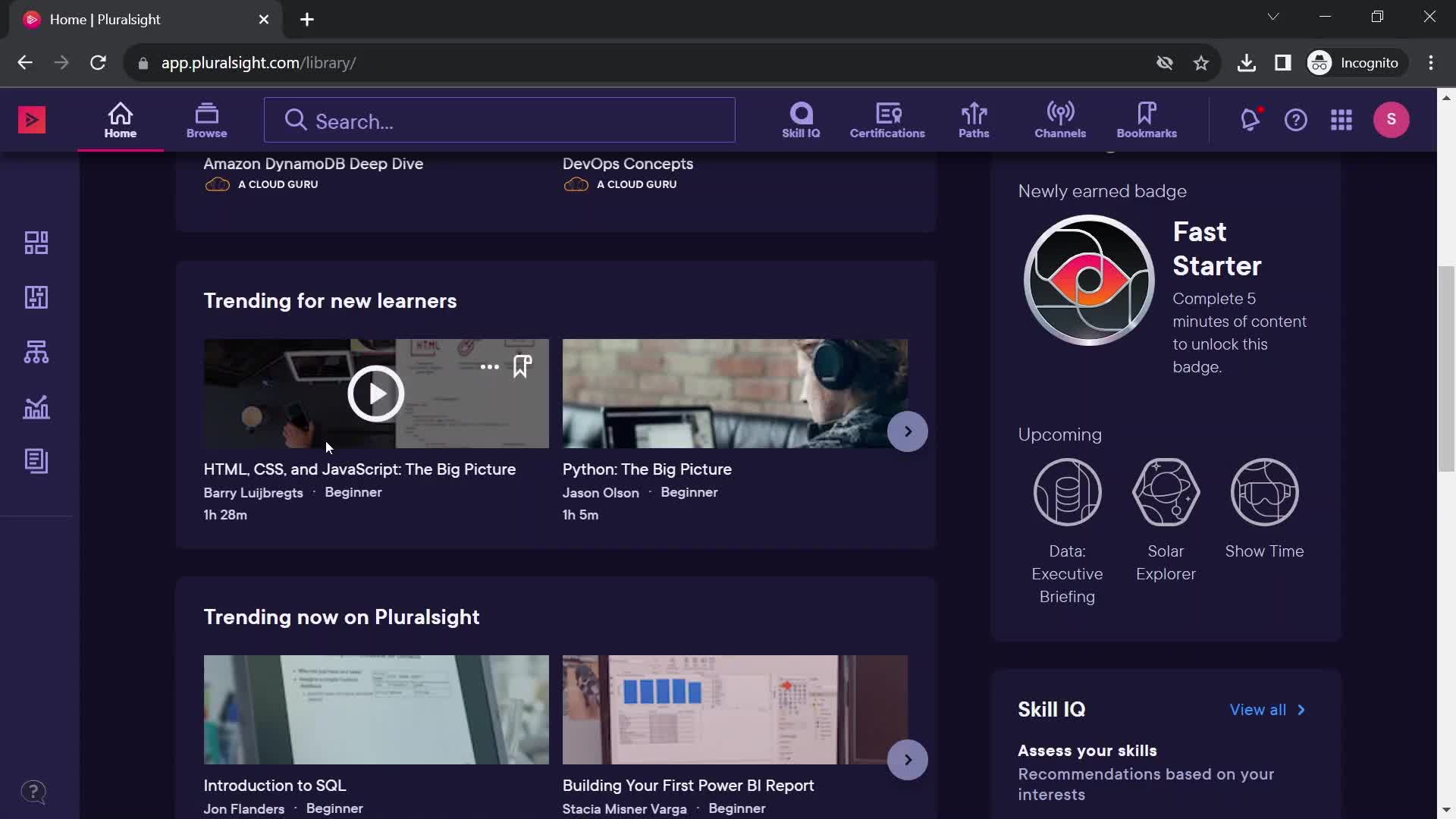
Task: Open Certifications in top navigation
Action: coord(887,121)
